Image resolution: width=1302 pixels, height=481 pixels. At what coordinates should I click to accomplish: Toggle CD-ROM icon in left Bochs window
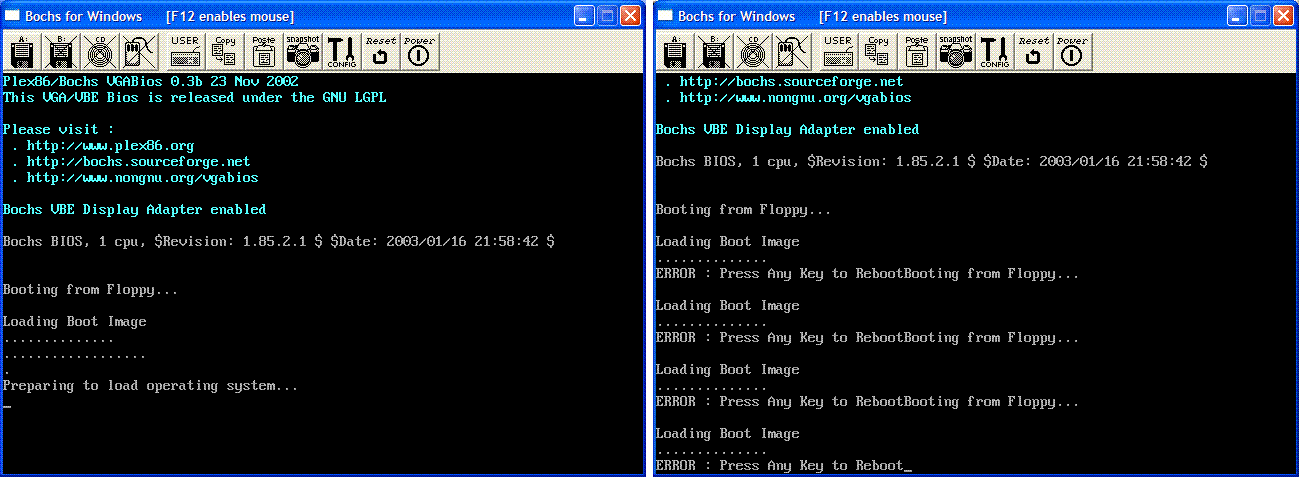pyautogui.click(x=98, y=51)
